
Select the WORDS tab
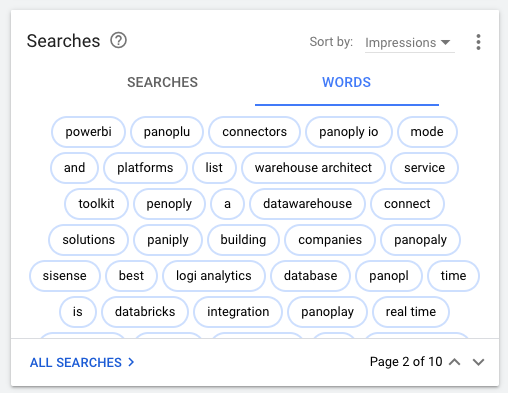point(347,82)
